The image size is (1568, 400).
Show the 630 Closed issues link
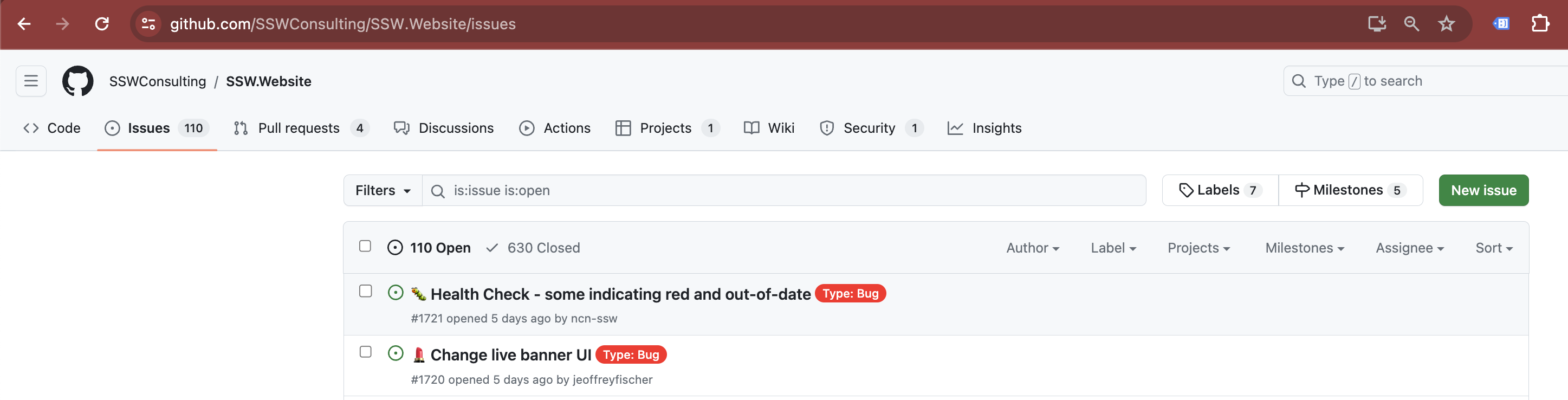pos(533,248)
